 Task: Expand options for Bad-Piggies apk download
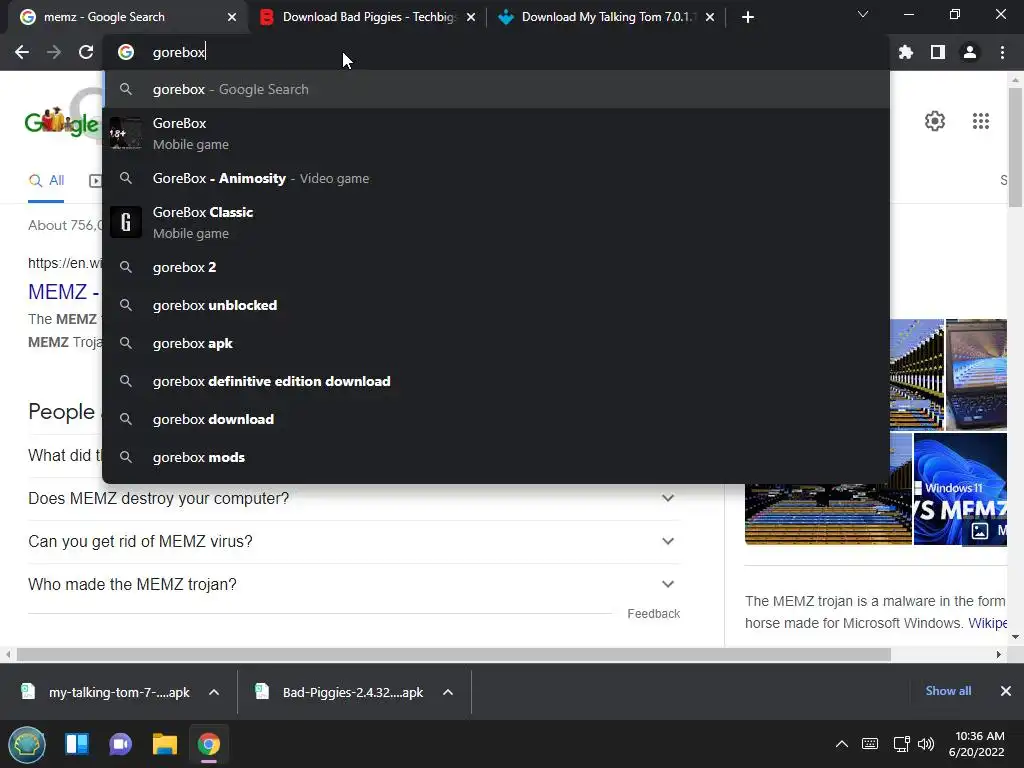coord(447,692)
